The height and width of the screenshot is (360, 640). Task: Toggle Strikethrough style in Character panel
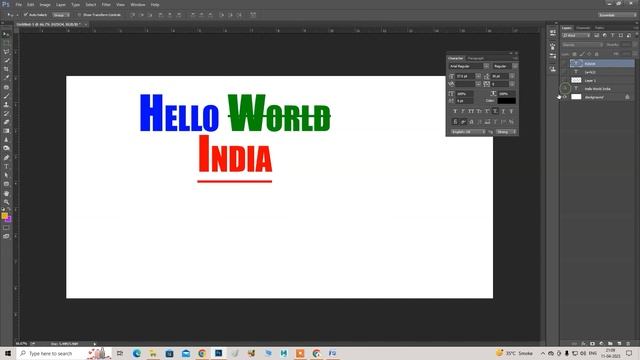511,111
